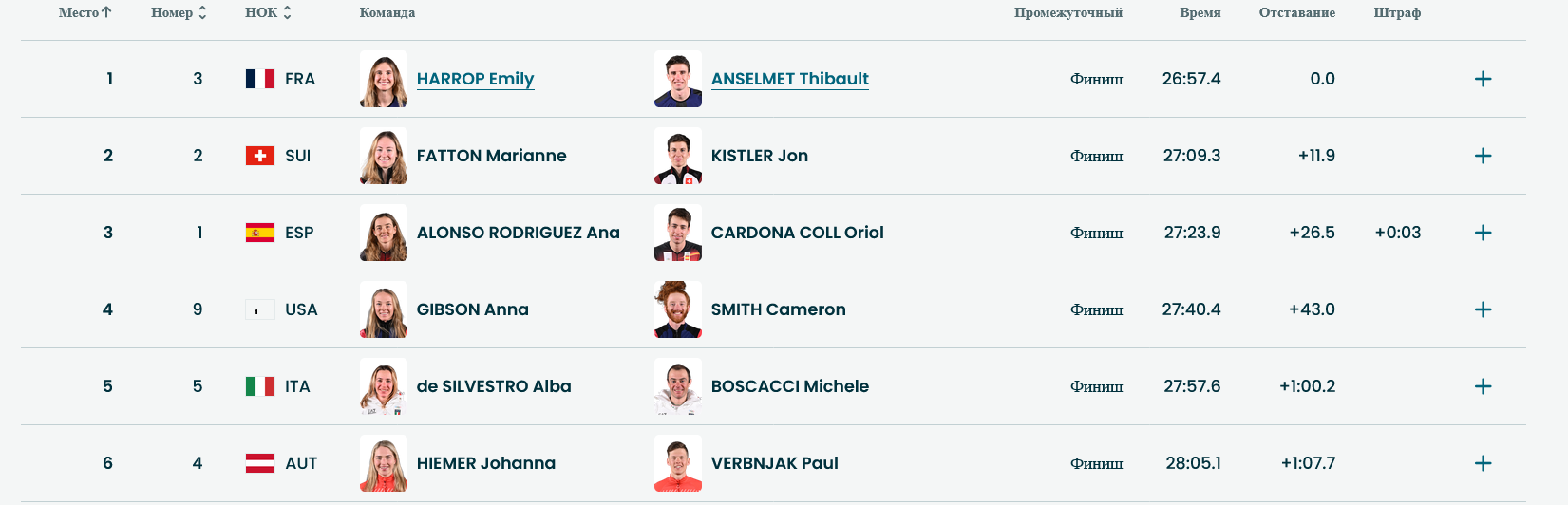The image size is (1568, 505).
Task: Select the VERBNJAK Paul athlete name
Action: click(774, 463)
